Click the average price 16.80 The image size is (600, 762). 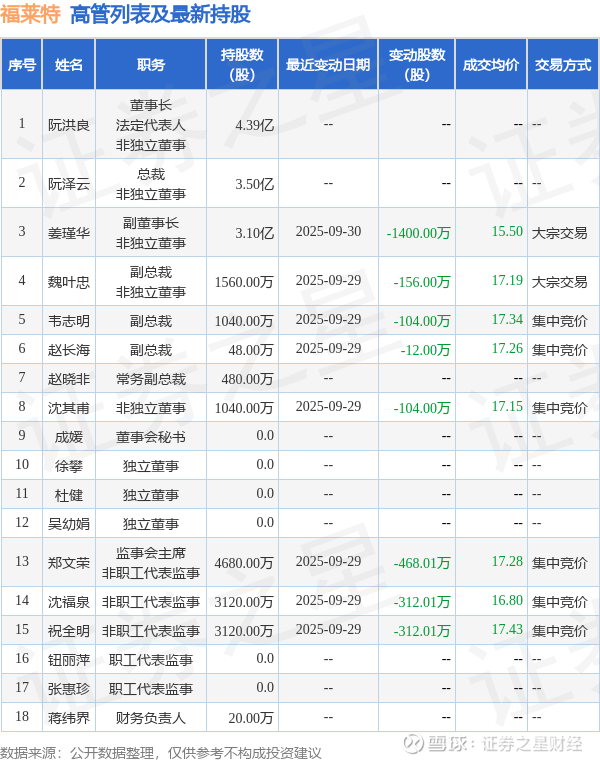(x=507, y=600)
